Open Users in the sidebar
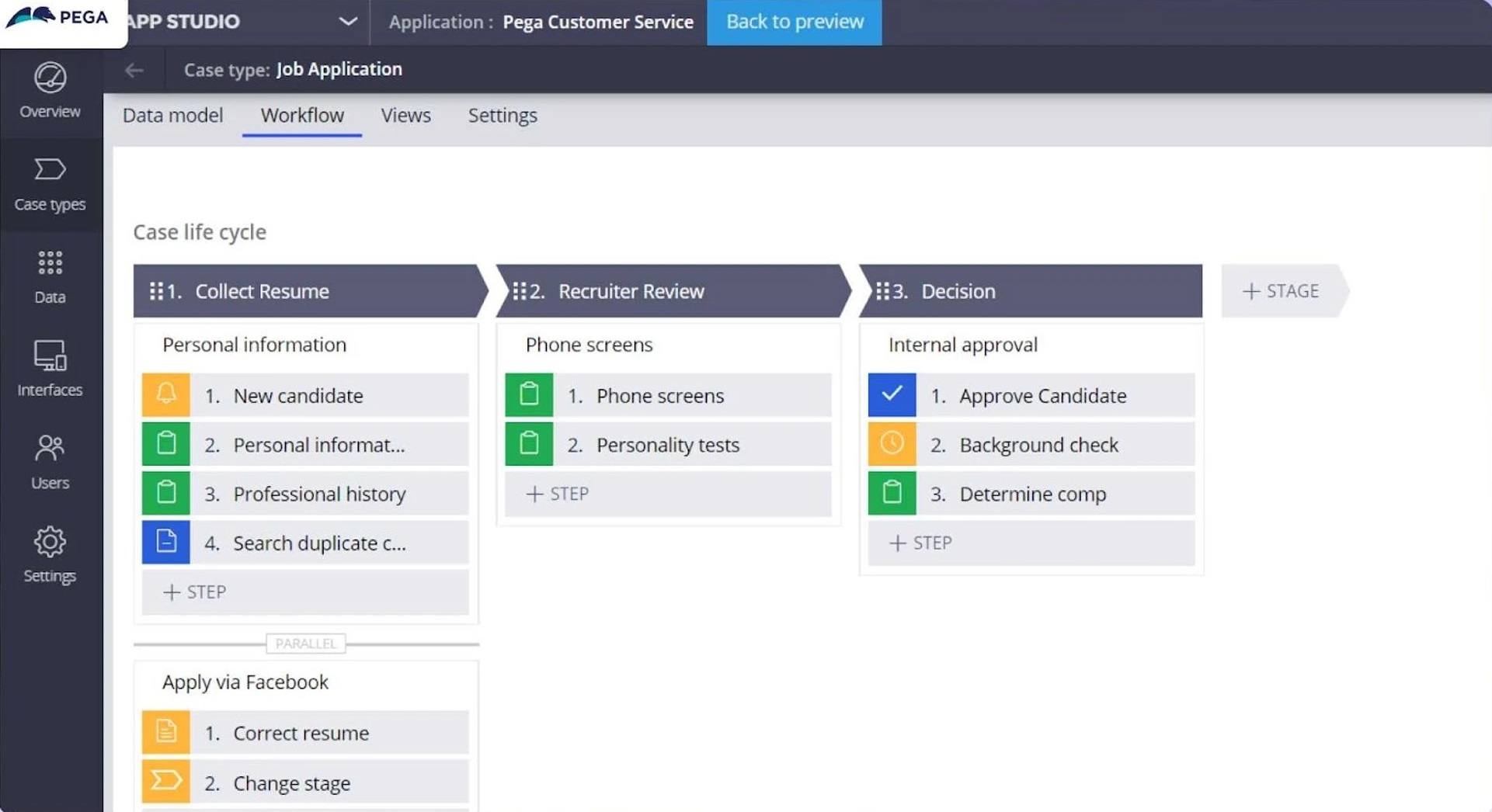This screenshot has height=812, width=1492. tap(50, 462)
